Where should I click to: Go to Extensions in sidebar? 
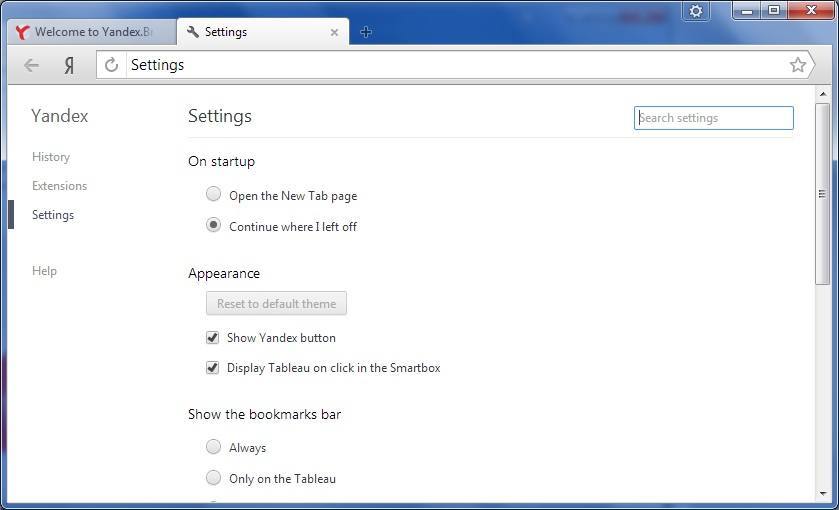click(59, 186)
